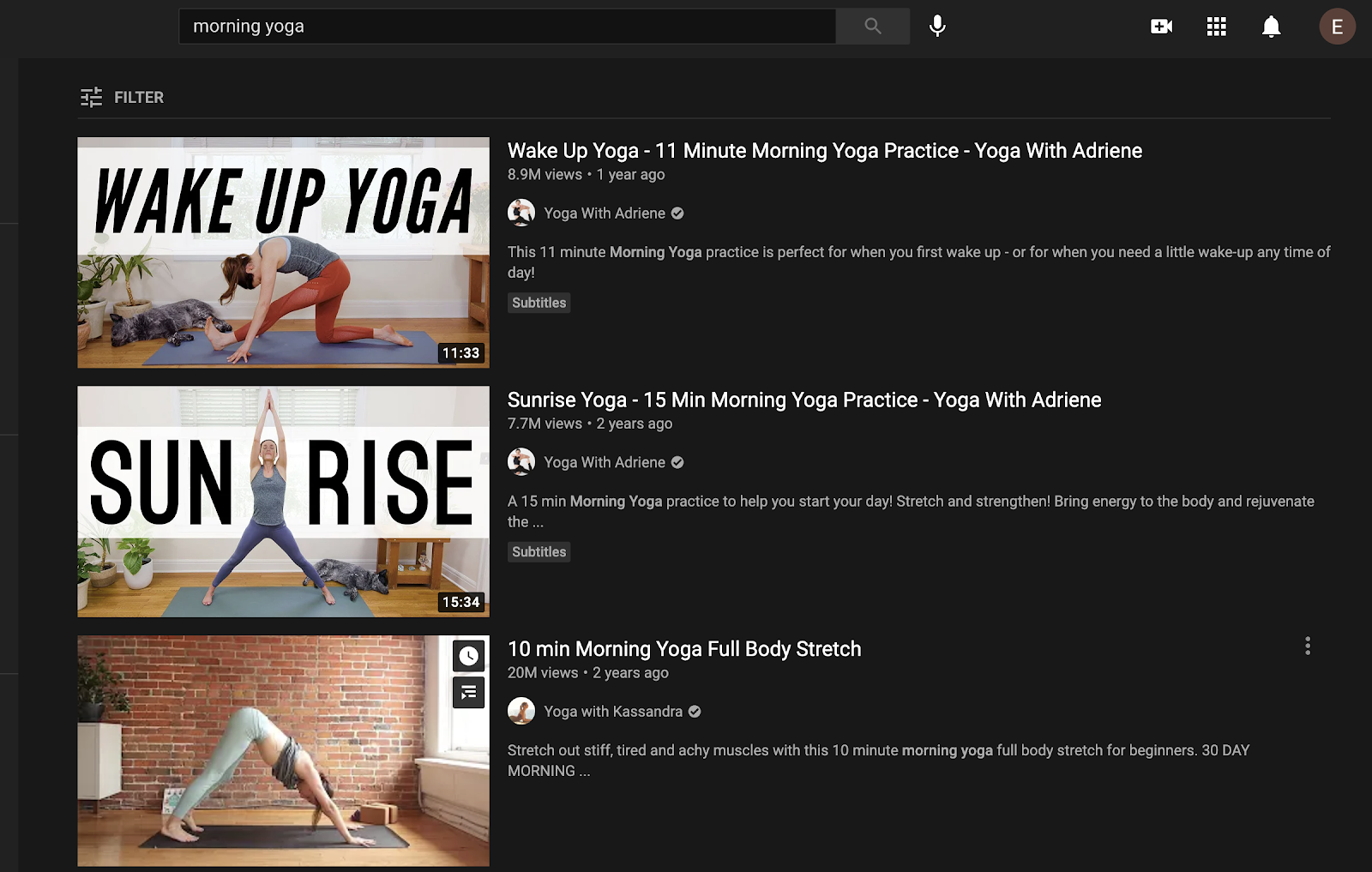This screenshot has width=1372, height=872.
Task: Open the account avatar labeled E
Action: tap(1337, 27)
